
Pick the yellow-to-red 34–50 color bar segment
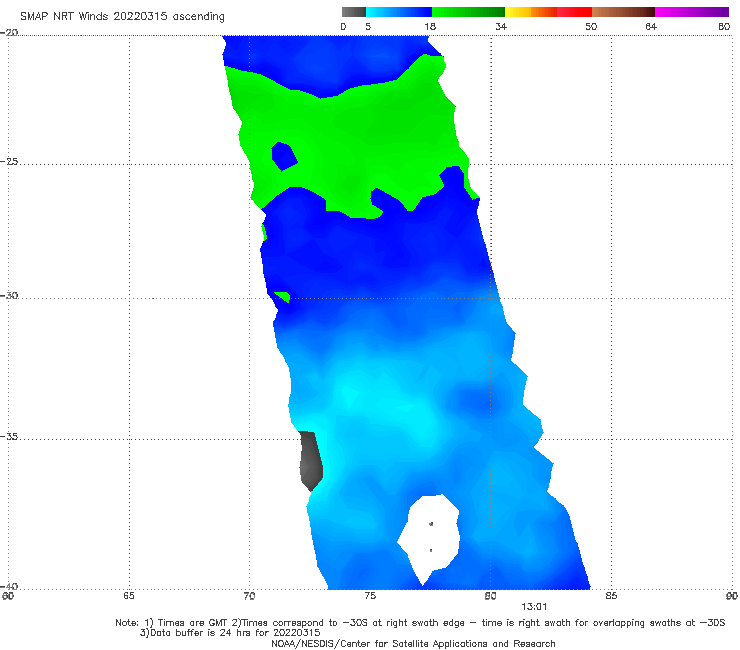coord(548,12)
